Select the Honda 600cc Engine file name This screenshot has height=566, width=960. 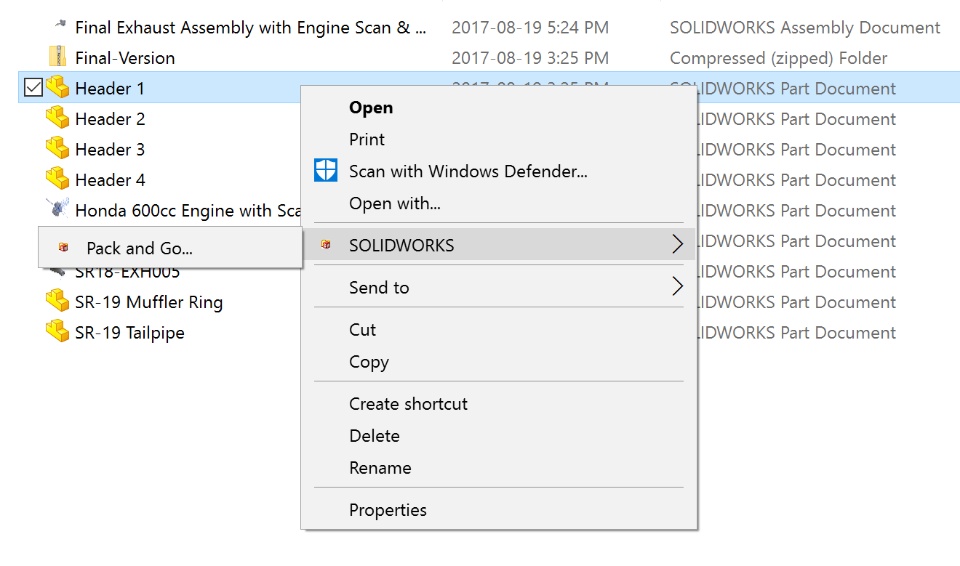click(x=187, y=211)
